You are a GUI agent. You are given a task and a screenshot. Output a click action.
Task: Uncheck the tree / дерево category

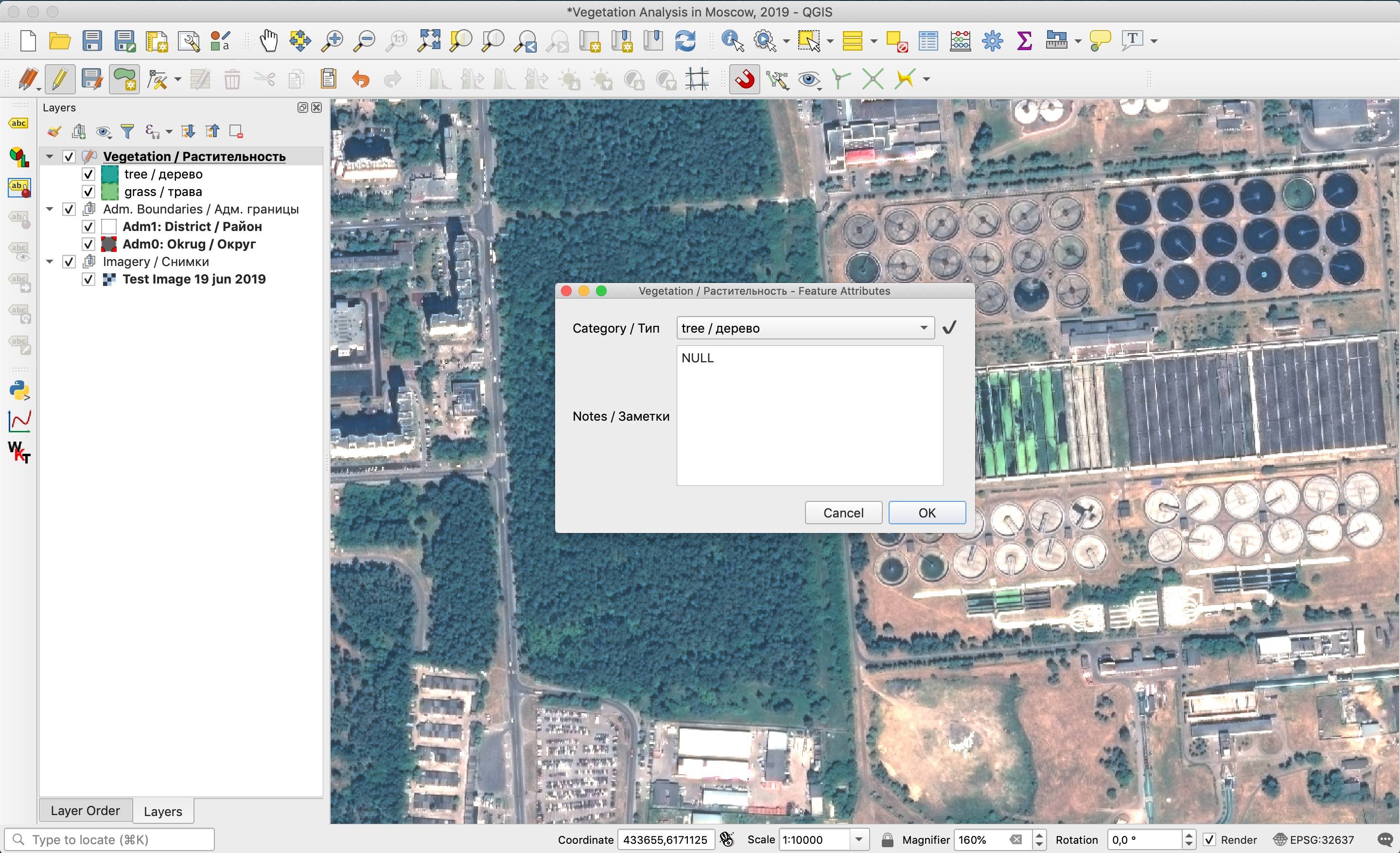88,174
